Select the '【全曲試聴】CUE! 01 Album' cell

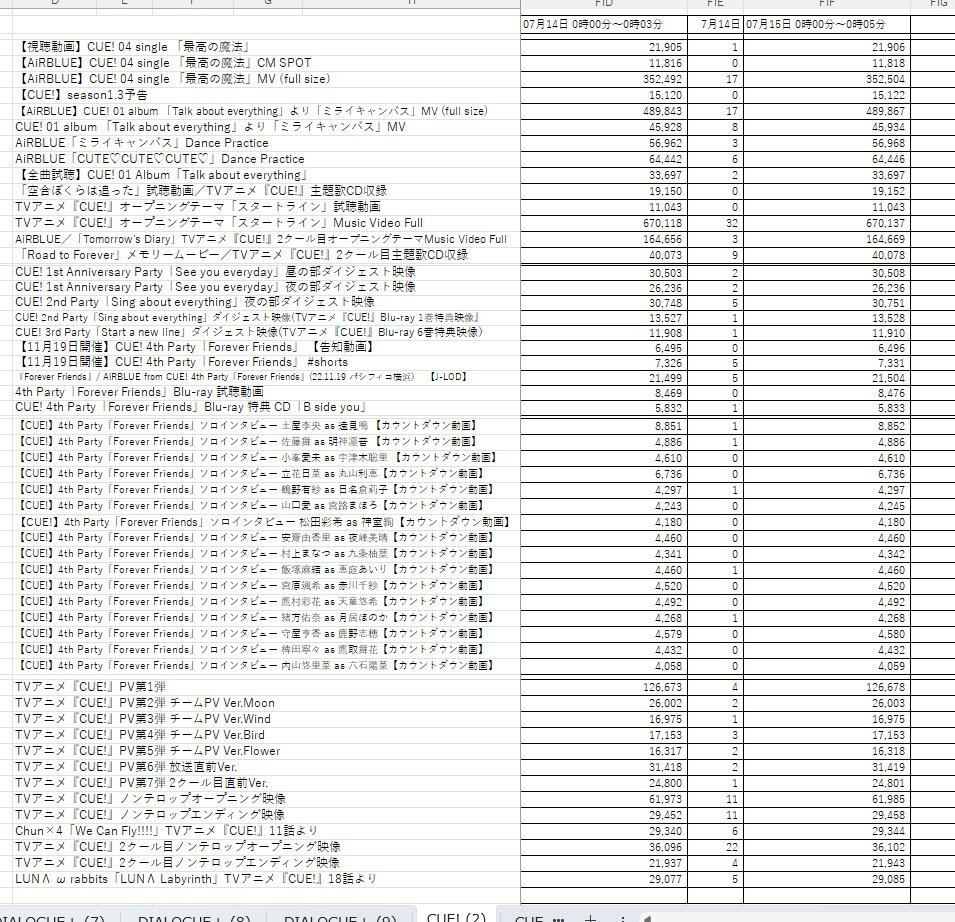click(x=266, y=175)
